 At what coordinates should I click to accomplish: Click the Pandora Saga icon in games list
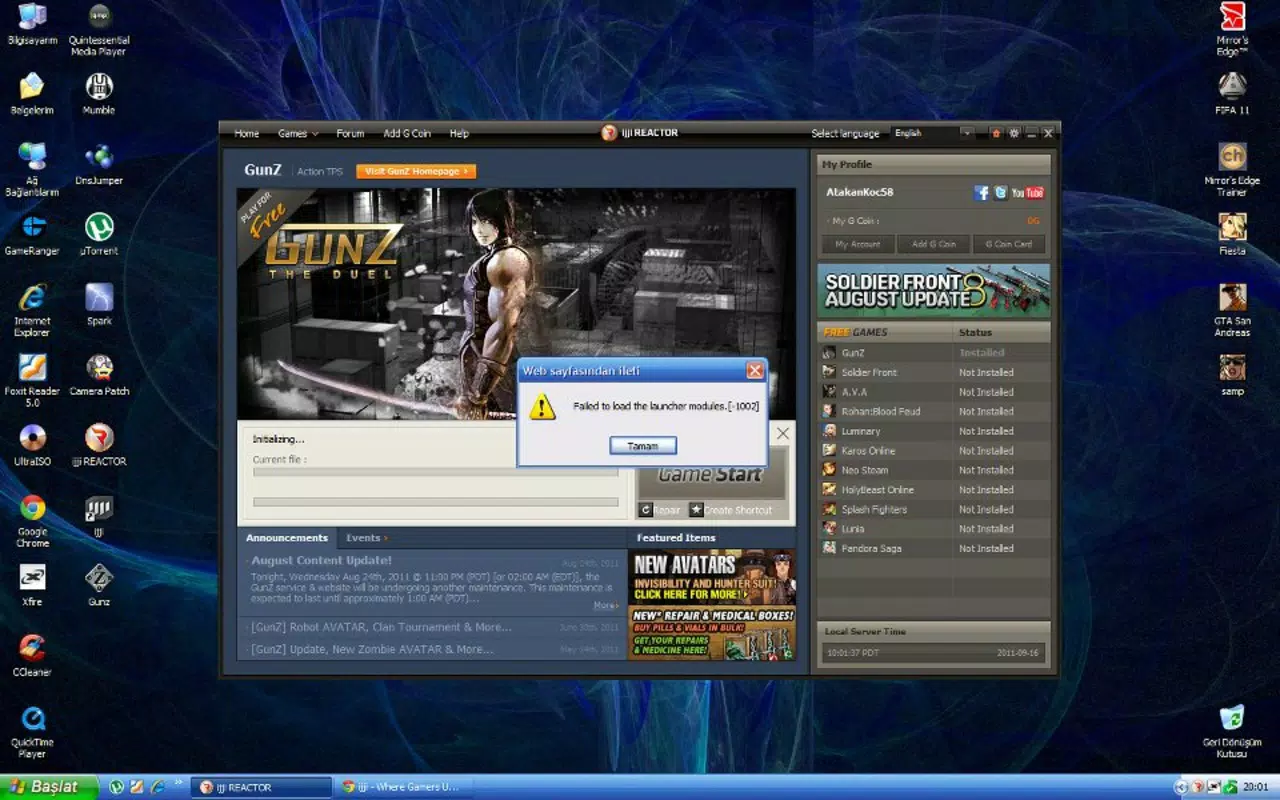(829, 548)
